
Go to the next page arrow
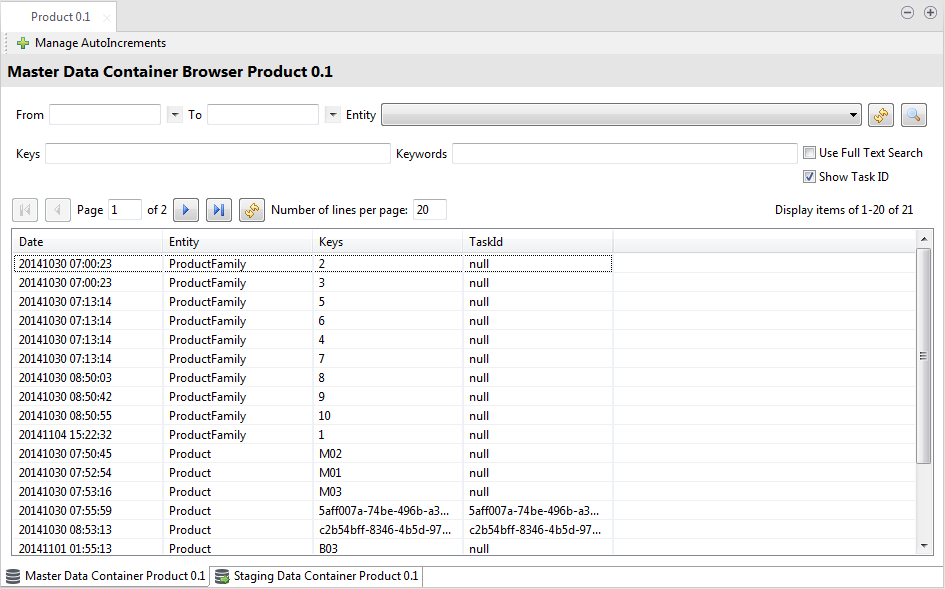[x=185, y=210]
